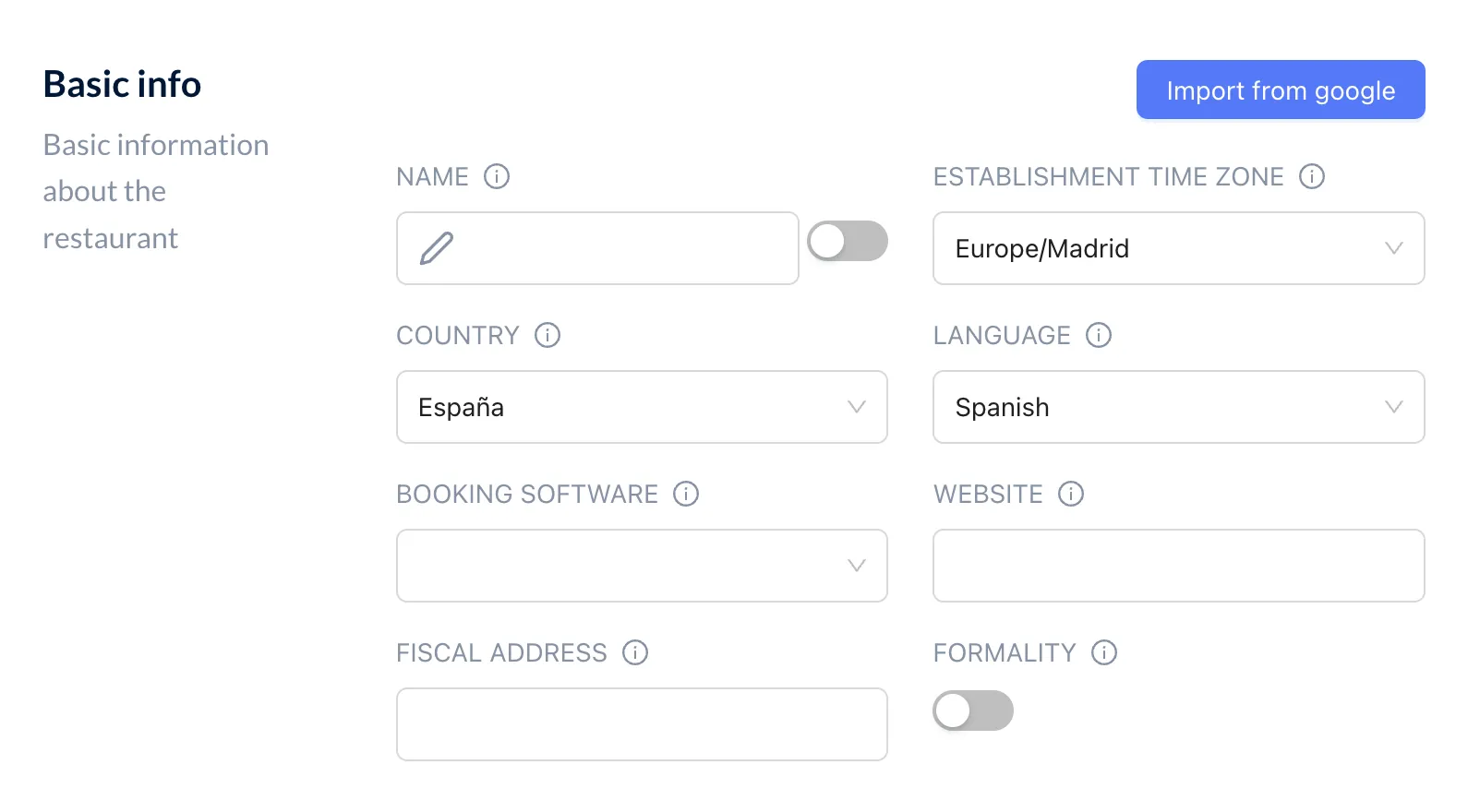Image resolution: width=1468 pixels, height=812 pixels.
Task: Focus the Fiscal Address input field
Action: 642,724
